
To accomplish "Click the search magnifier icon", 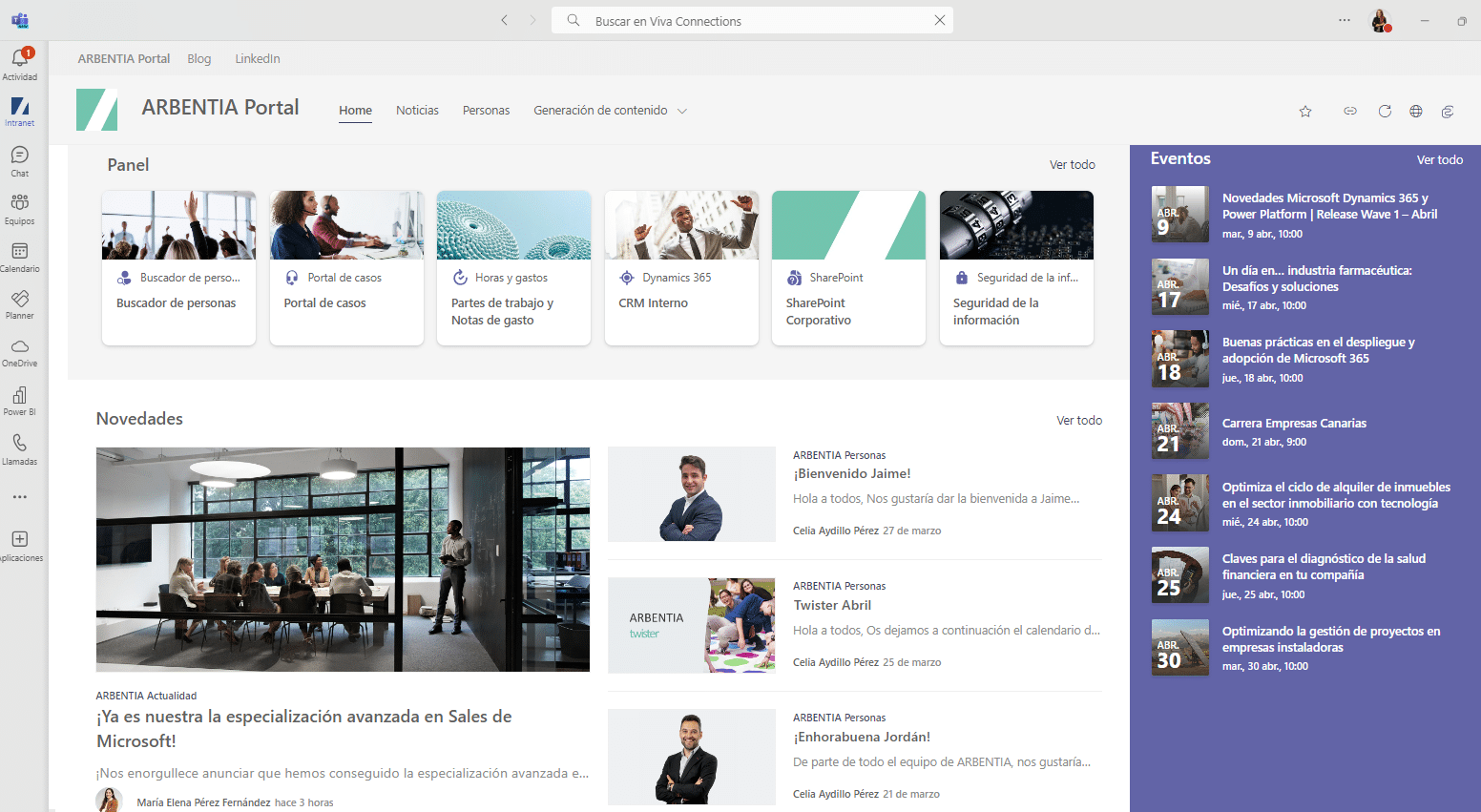I will [574, 20].
